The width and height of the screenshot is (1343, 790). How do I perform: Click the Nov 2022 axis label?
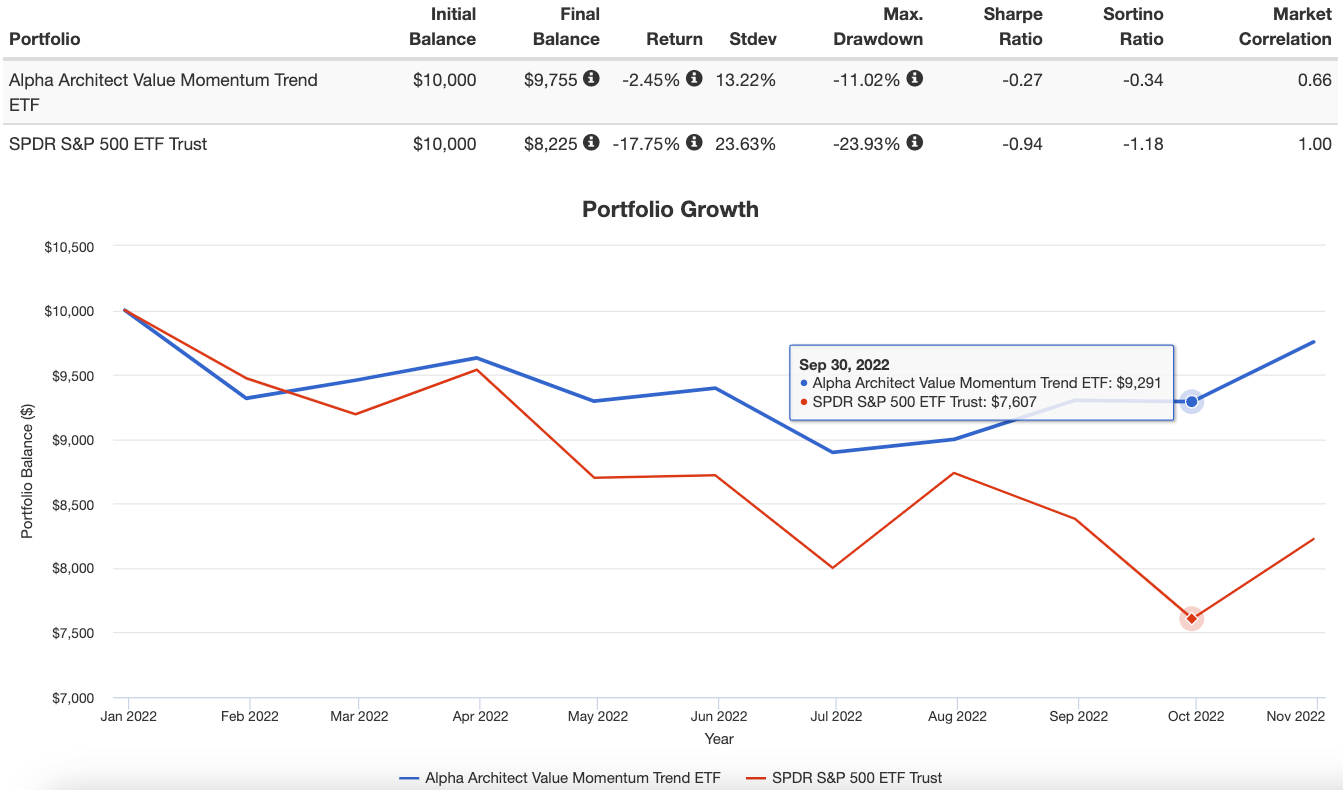pyautogui.click(x=1295, y=716)
